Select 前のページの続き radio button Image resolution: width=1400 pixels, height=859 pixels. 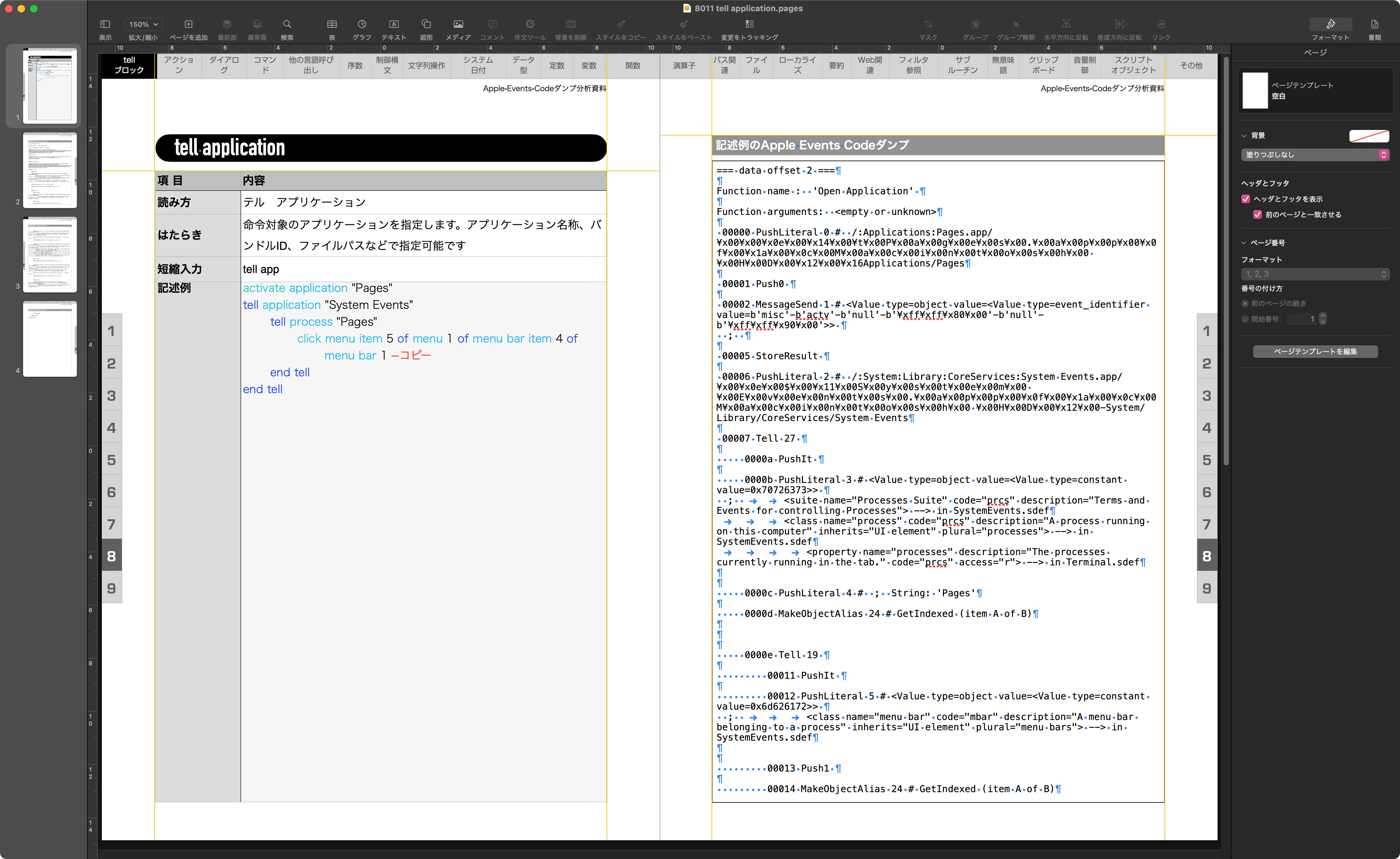click(x=1245, y=303)
